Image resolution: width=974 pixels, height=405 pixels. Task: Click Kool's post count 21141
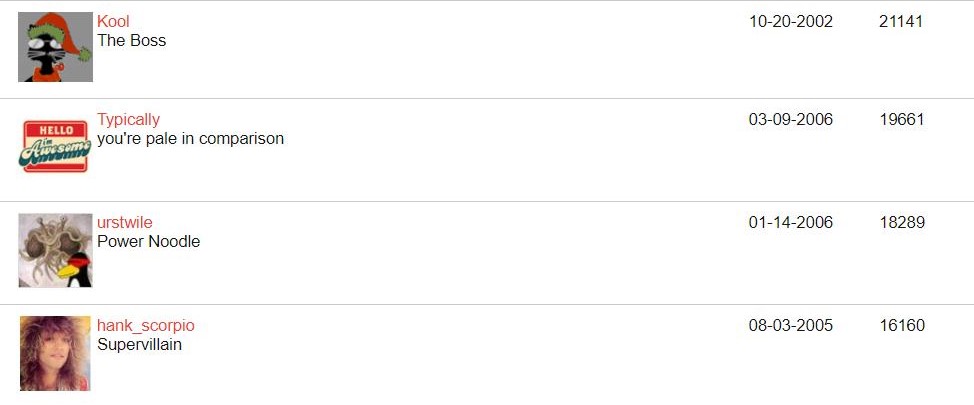(901, 22)
